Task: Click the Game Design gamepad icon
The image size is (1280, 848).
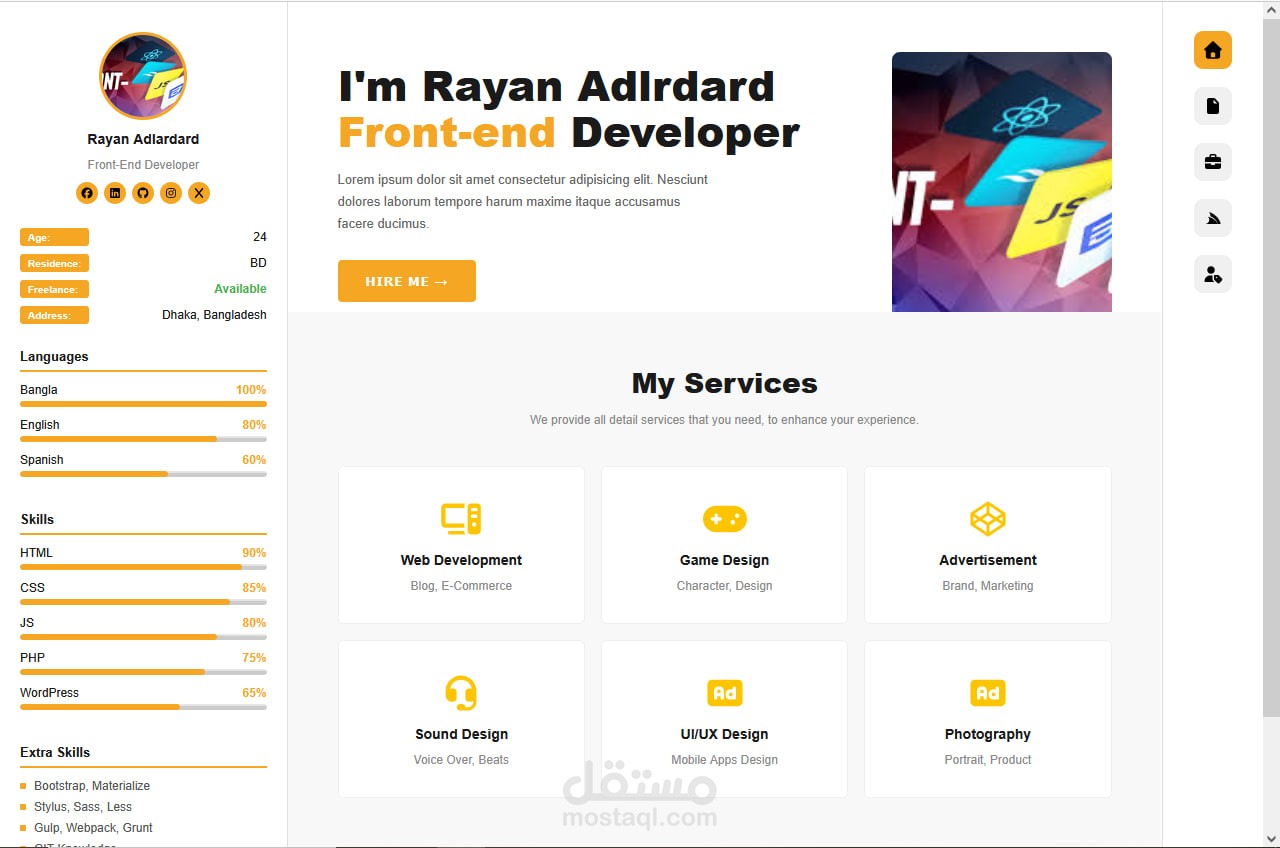Action: (x=725, y=519)
